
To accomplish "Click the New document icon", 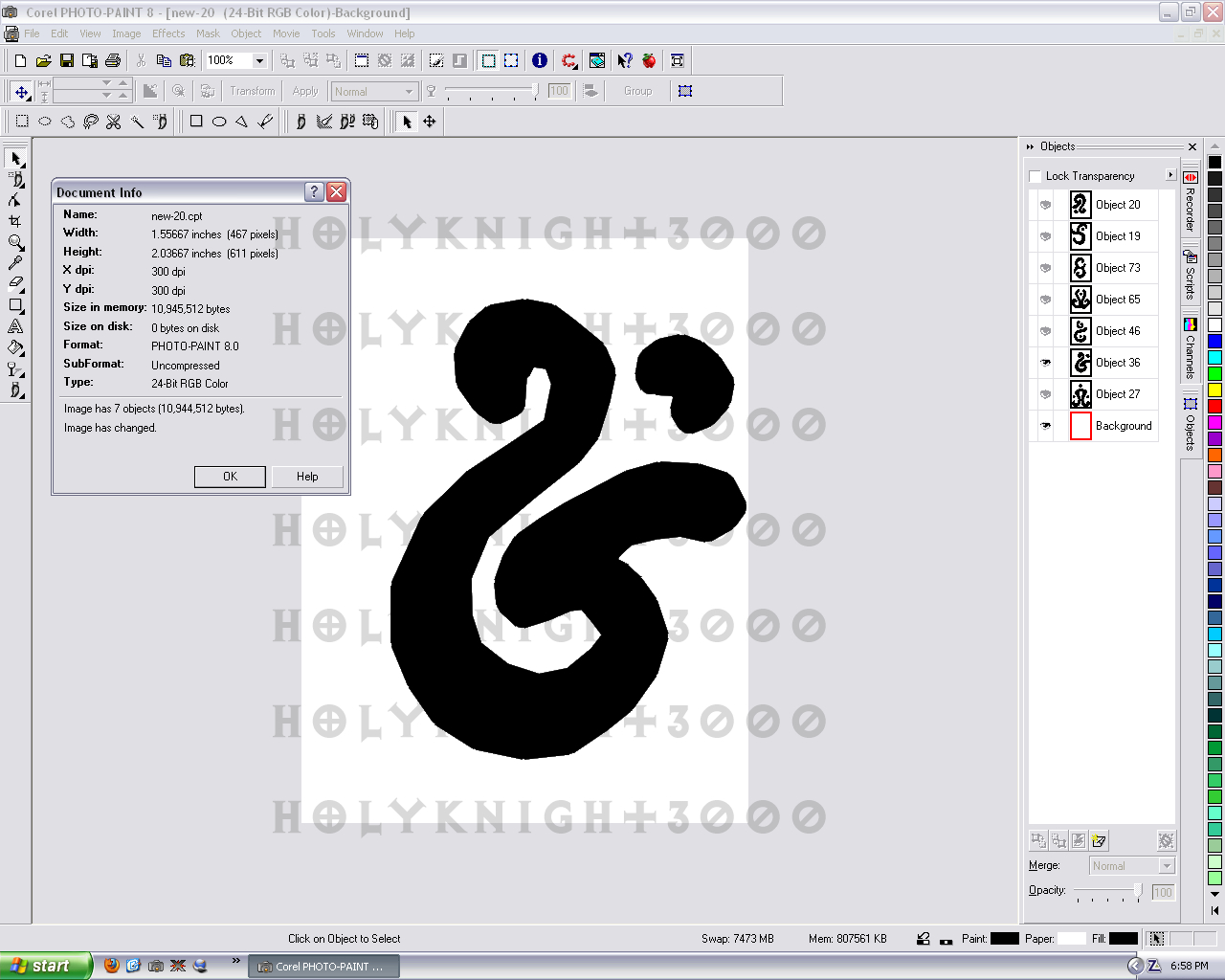I will pos(20,60).
